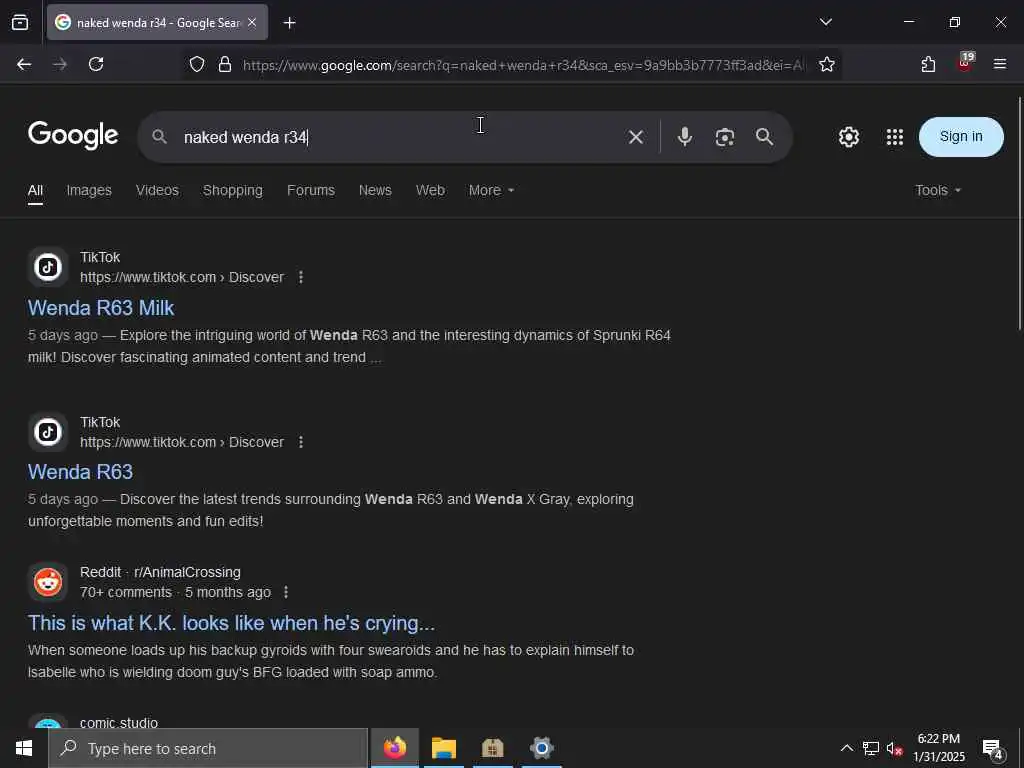
Task: Open the box-shaped app in taskbar
Action: click(492, 748)
